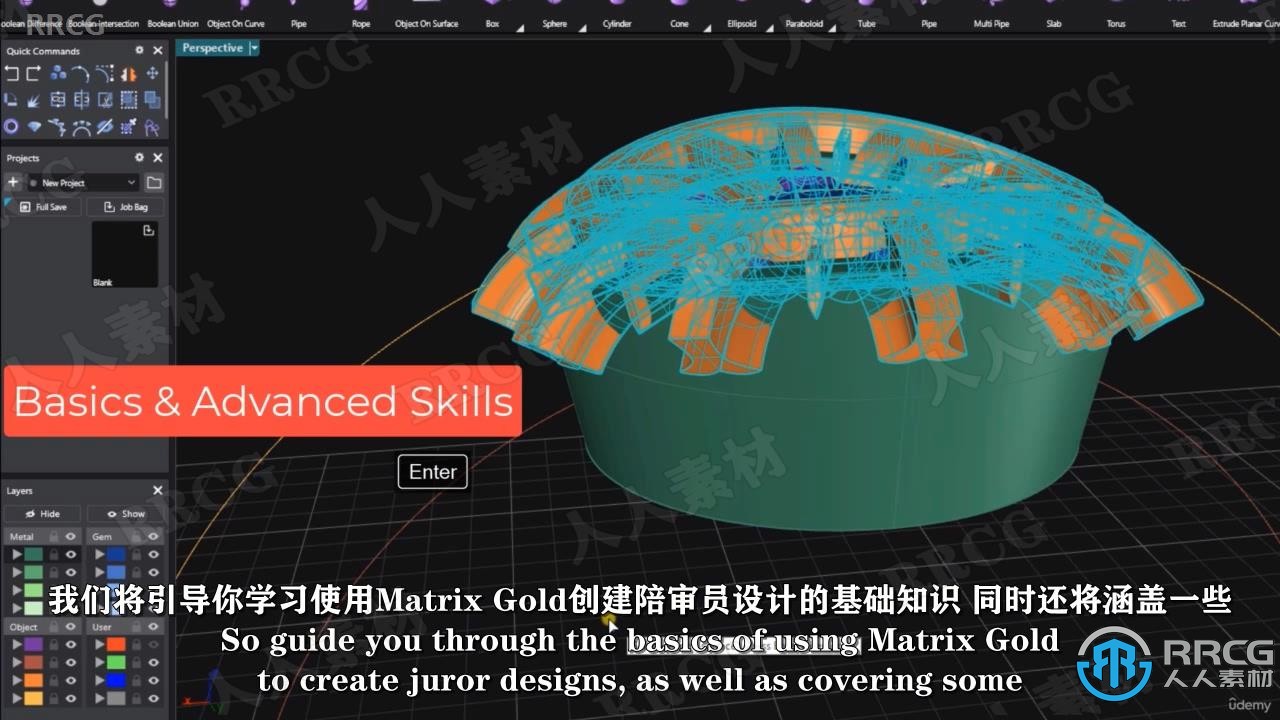
Task: Click the Full Save button
Action: (x=43, y=207)
